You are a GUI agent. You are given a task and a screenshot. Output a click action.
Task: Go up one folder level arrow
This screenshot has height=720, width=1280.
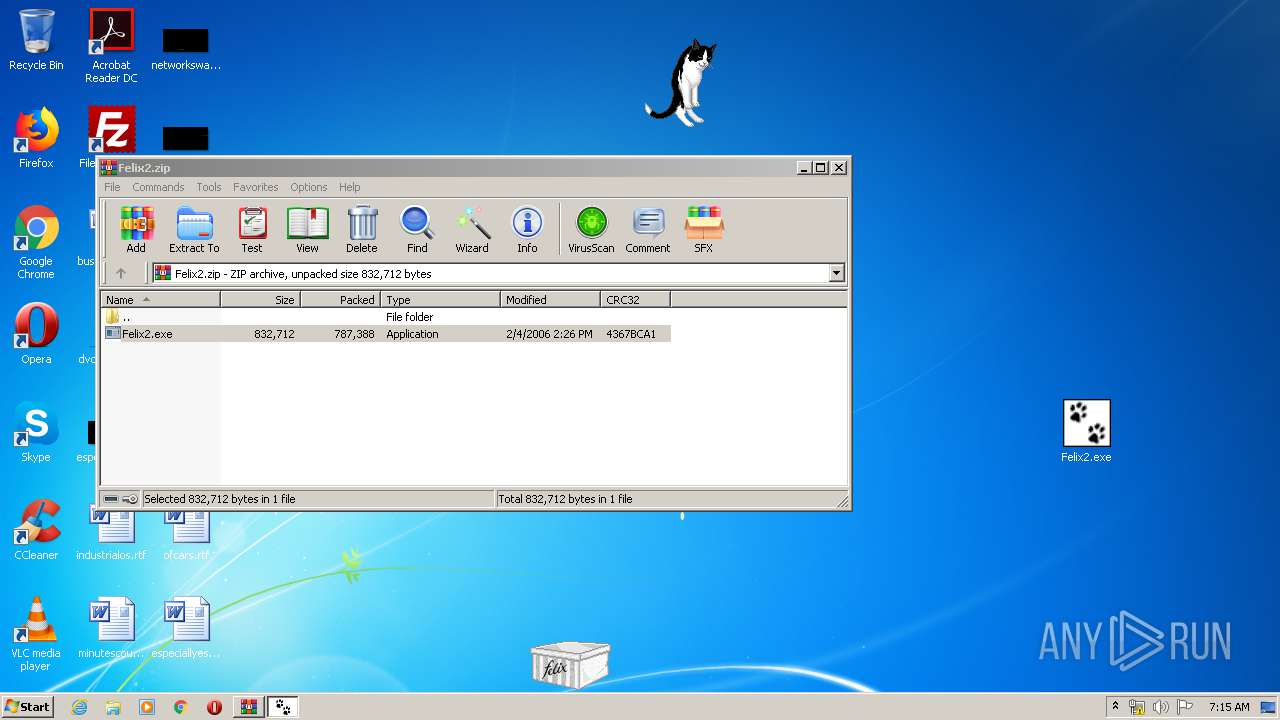pyautogui.click(x=121, y=273)
